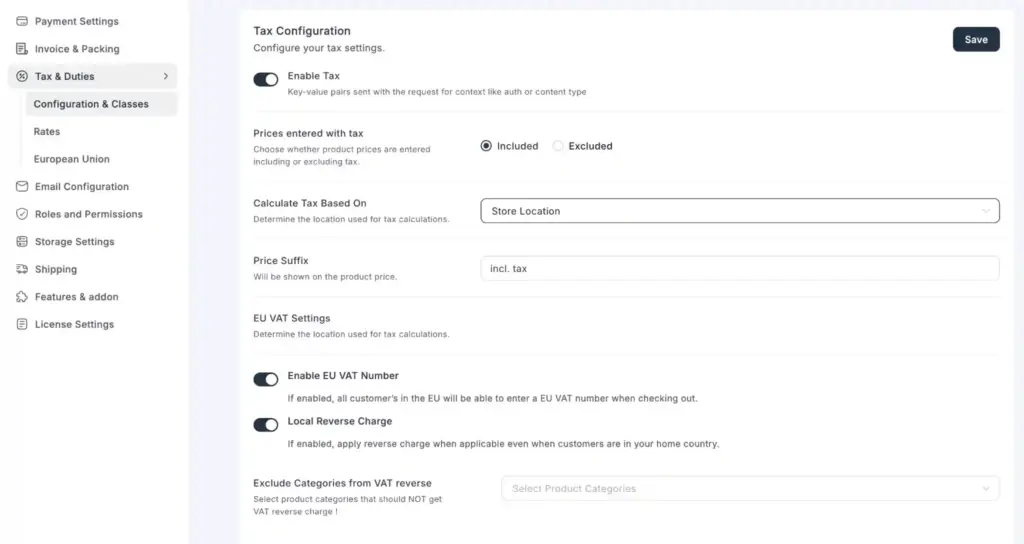Click the Payment Settings card icon

pos(22,21)
